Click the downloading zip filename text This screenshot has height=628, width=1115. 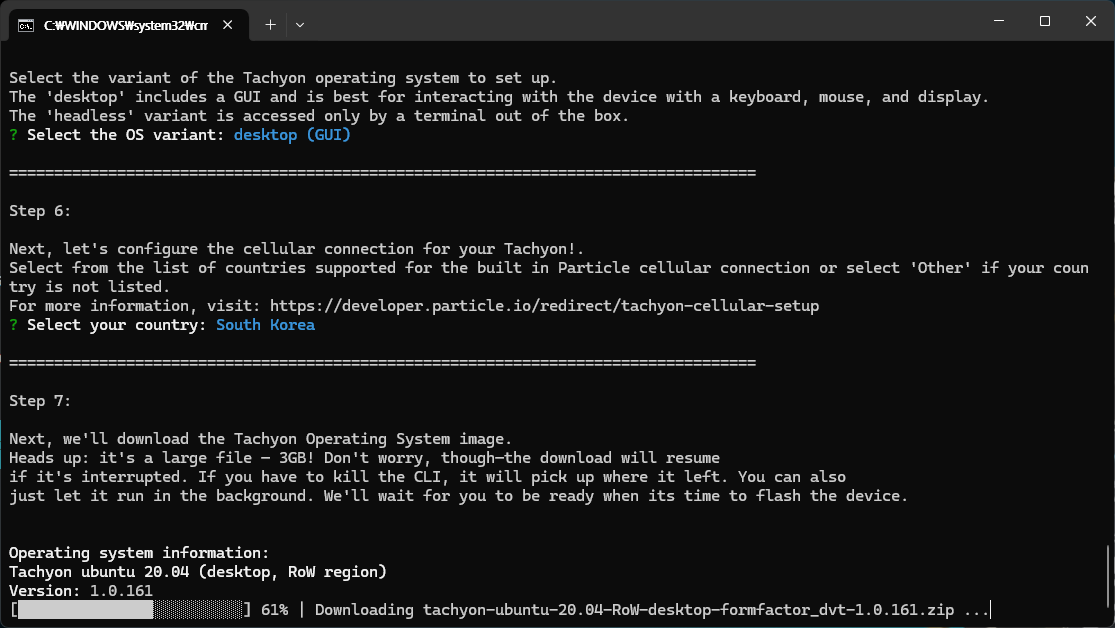[688, 610]
